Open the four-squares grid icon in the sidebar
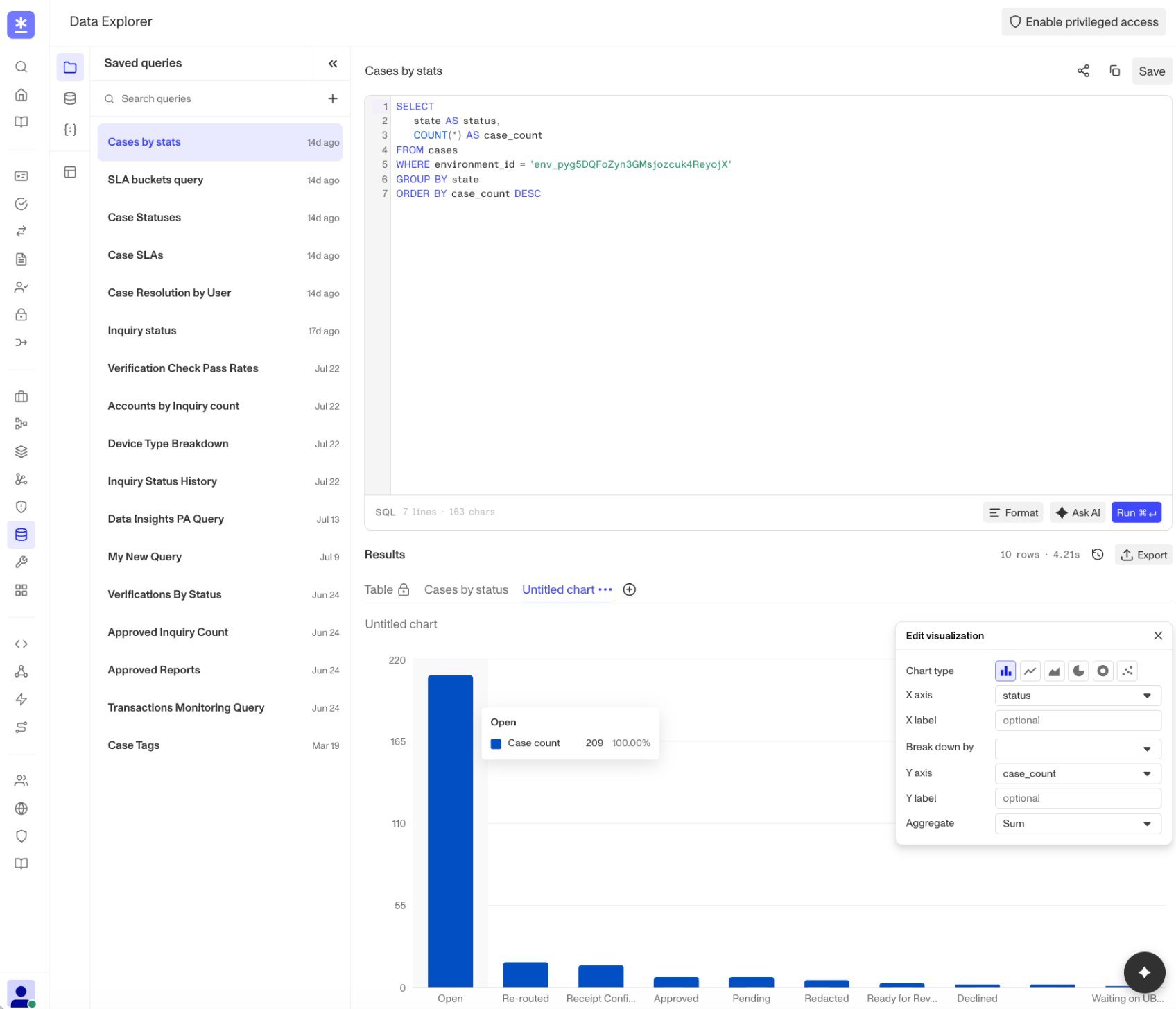Image resolution: width=1176 pixels, height=1009 pixels. [x=21, y=590]
